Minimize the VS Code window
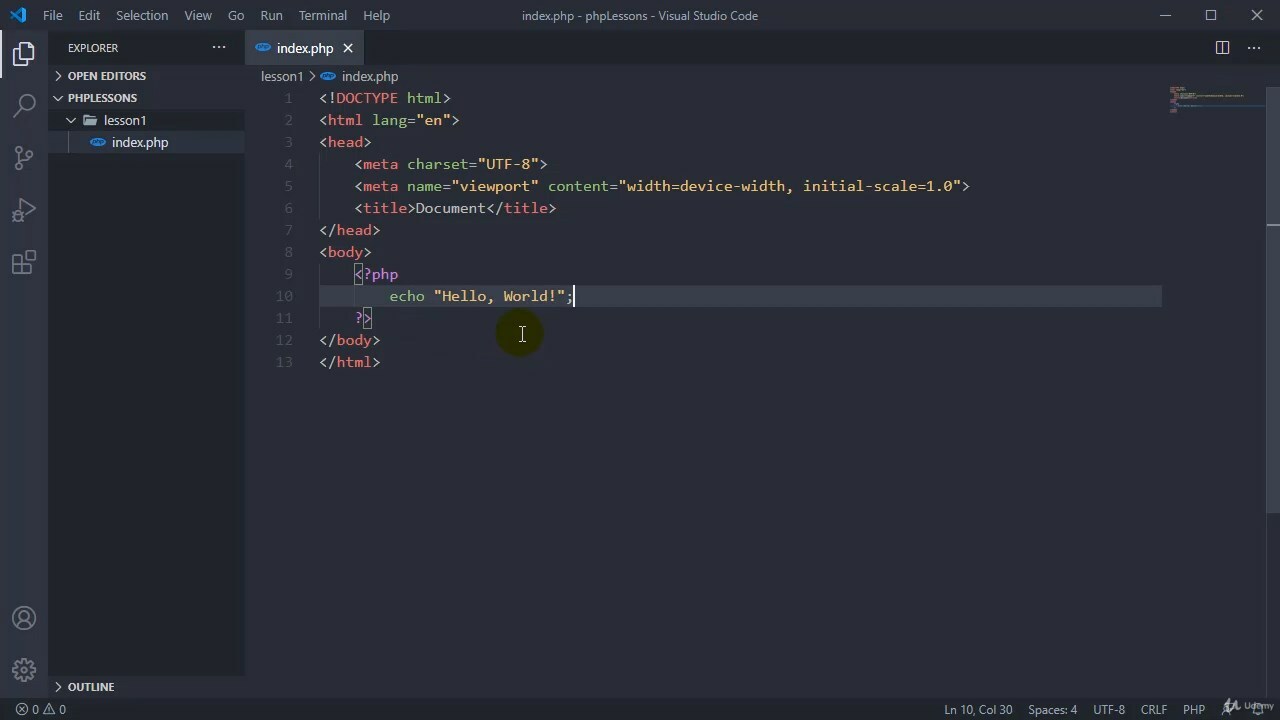This screenshot has width=1280, height=720. click(1165, 15)
